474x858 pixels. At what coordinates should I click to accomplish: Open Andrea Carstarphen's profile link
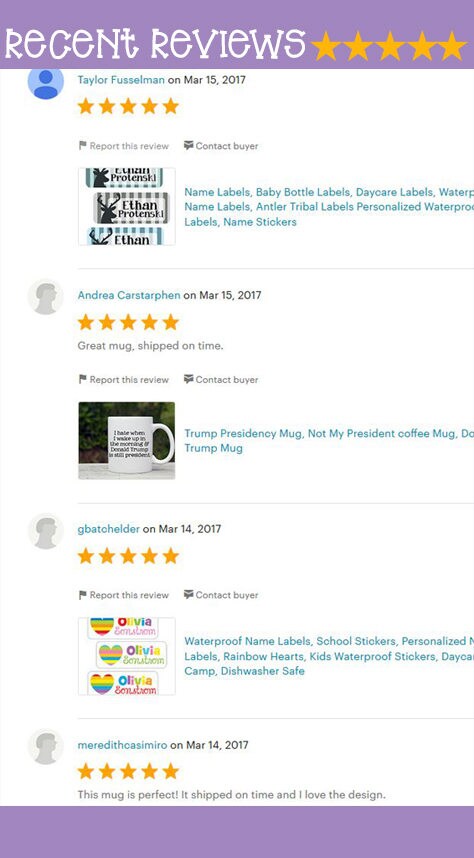(x=129, y=295)
